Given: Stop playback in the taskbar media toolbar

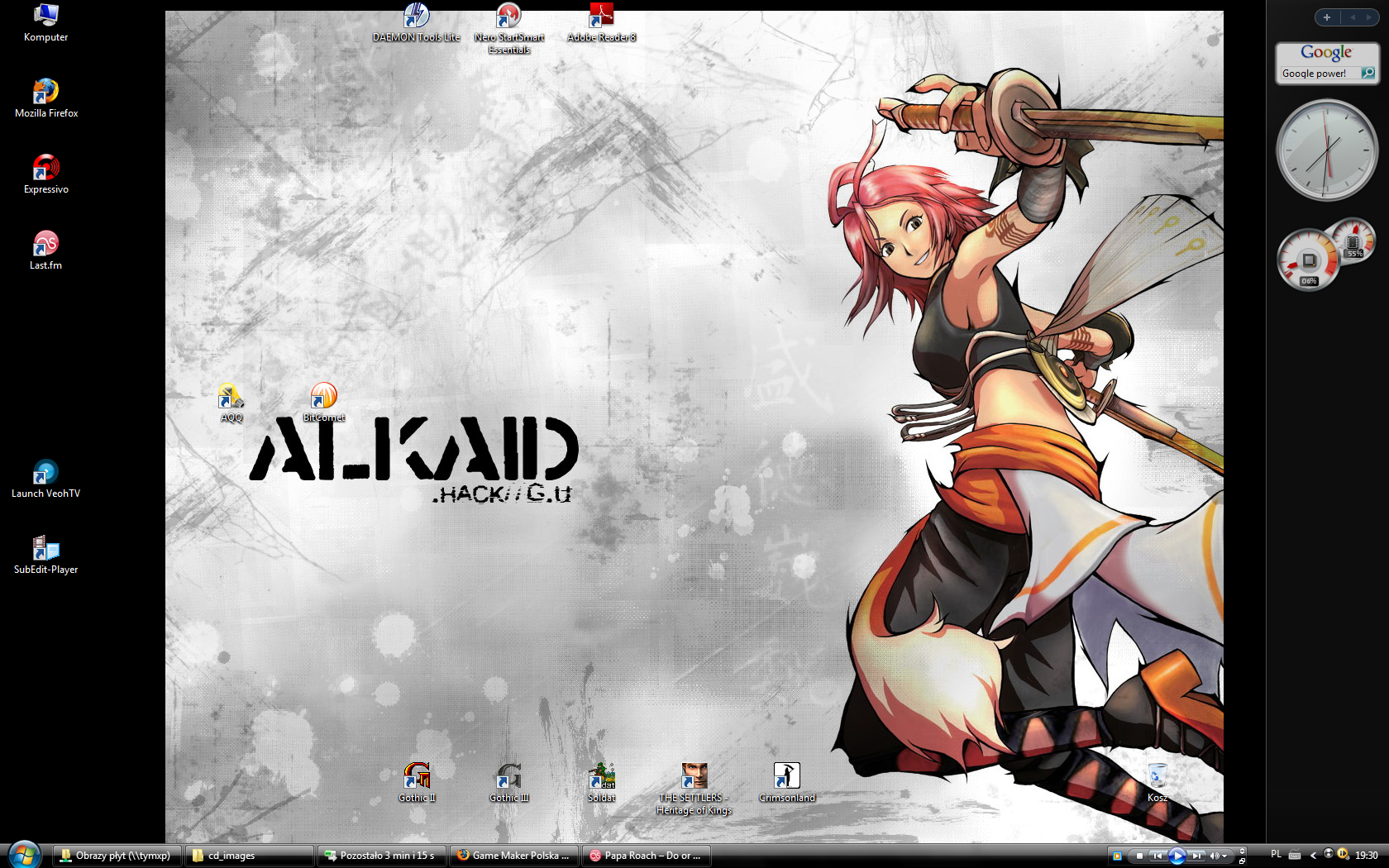Looking at the screenshot, I should 1139,856.
